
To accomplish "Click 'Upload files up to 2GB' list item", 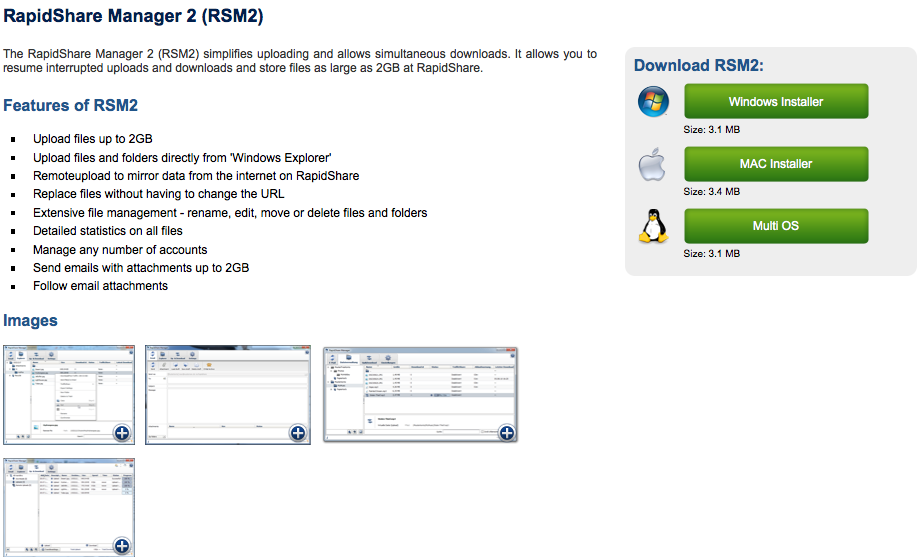I will click(93, 139).
